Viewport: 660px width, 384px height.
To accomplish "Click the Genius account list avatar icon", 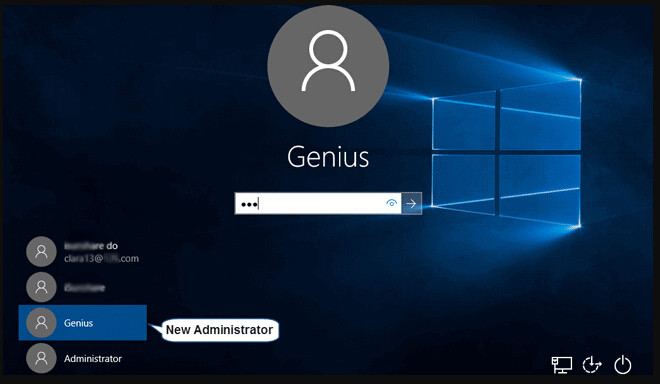I will click(41, 323).
